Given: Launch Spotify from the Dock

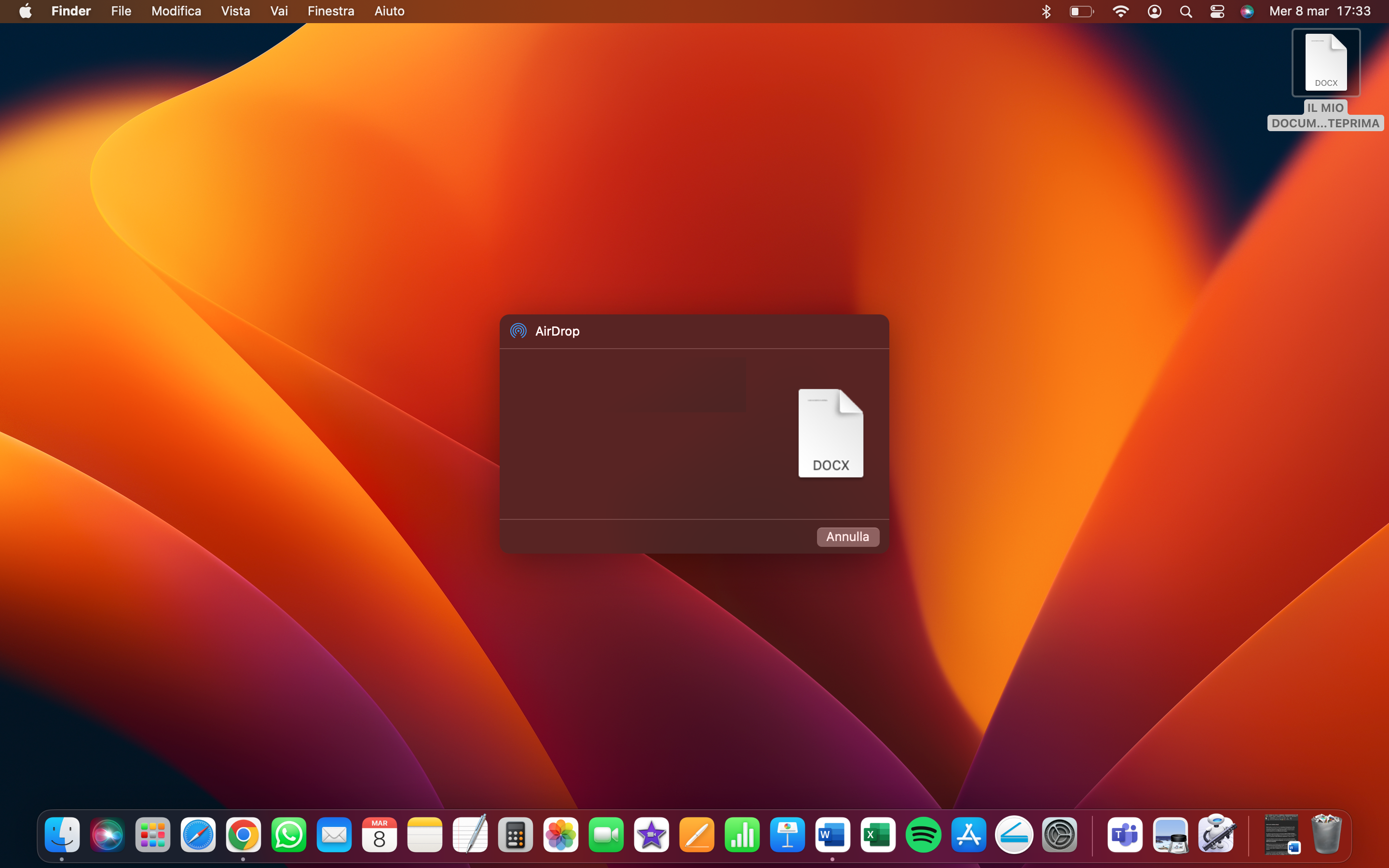Looking at the screenshot, I should coord(923,835).
